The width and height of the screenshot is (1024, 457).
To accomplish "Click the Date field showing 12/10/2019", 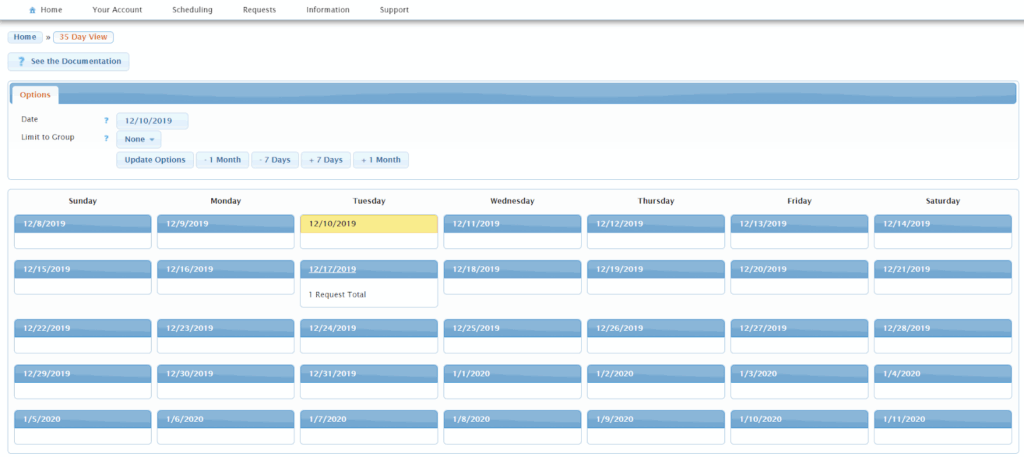I will click(152, 121).
